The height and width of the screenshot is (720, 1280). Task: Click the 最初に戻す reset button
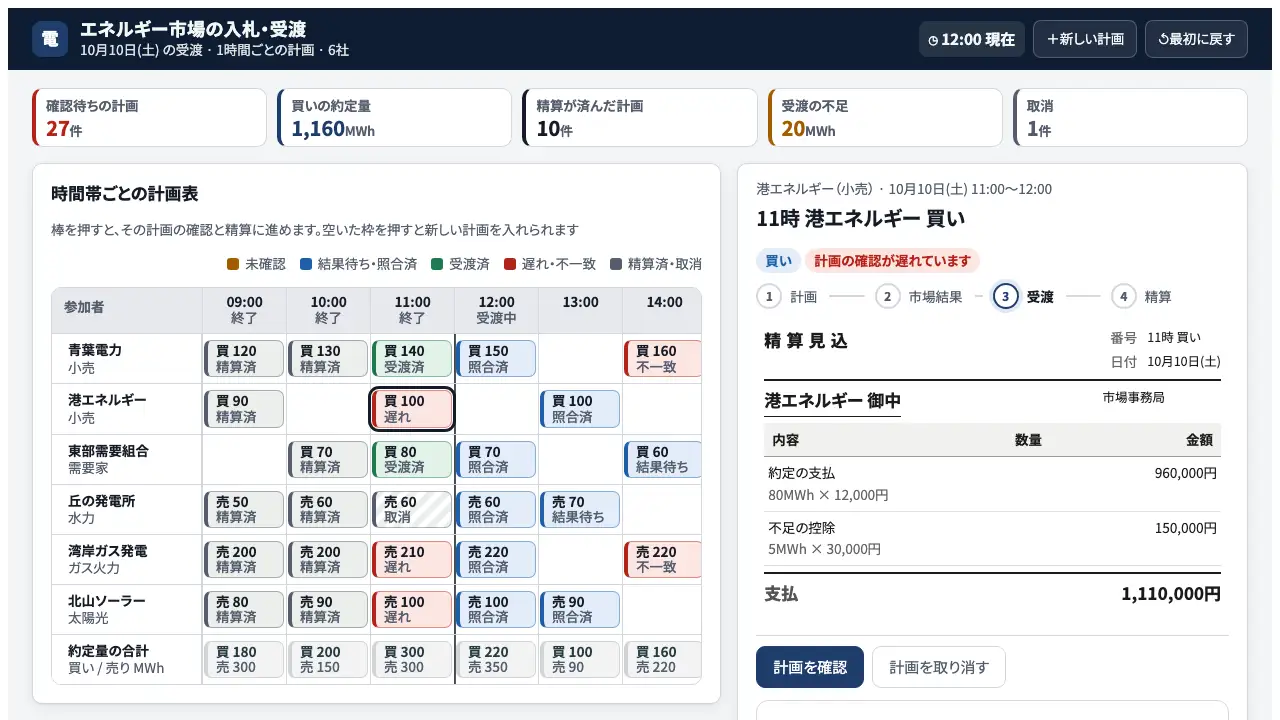(1196, 39)
